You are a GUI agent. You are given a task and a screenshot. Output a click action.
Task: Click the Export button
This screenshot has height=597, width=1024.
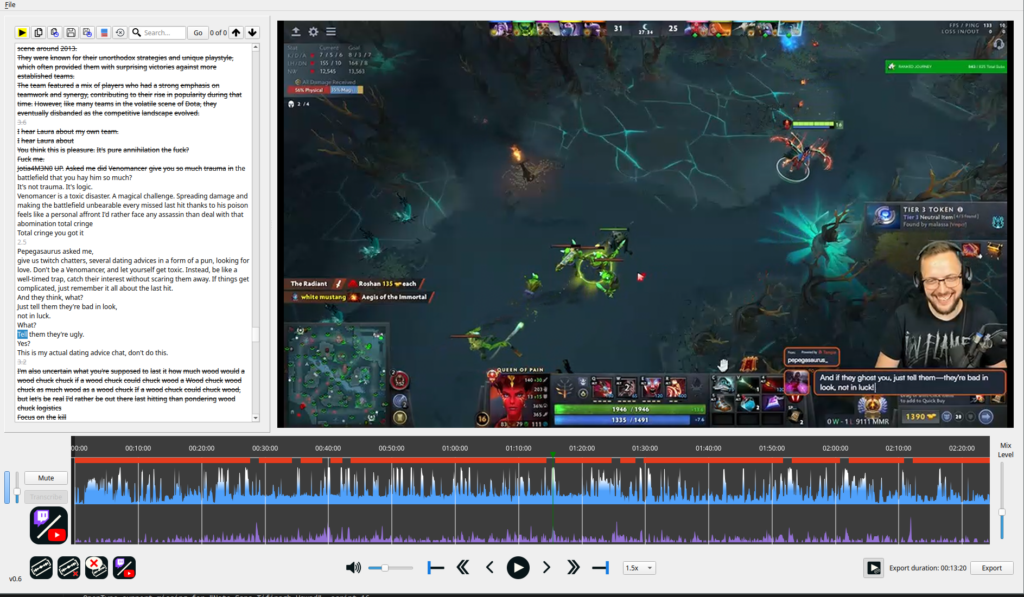click(990, 568)
